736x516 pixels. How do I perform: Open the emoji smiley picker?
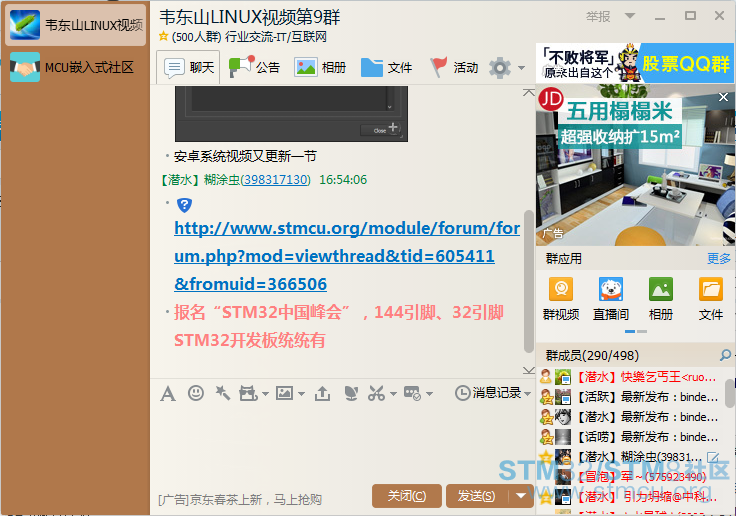click(x=196, y=393)
